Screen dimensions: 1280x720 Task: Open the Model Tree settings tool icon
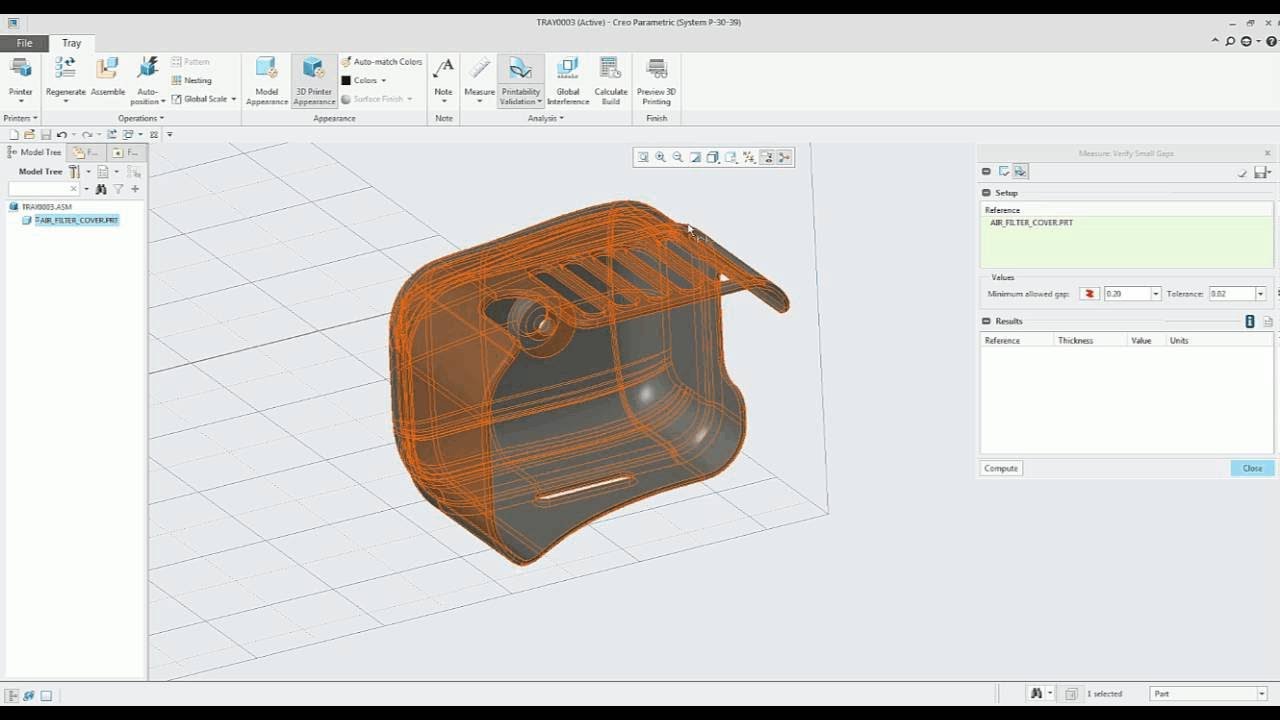pos(74,172)
